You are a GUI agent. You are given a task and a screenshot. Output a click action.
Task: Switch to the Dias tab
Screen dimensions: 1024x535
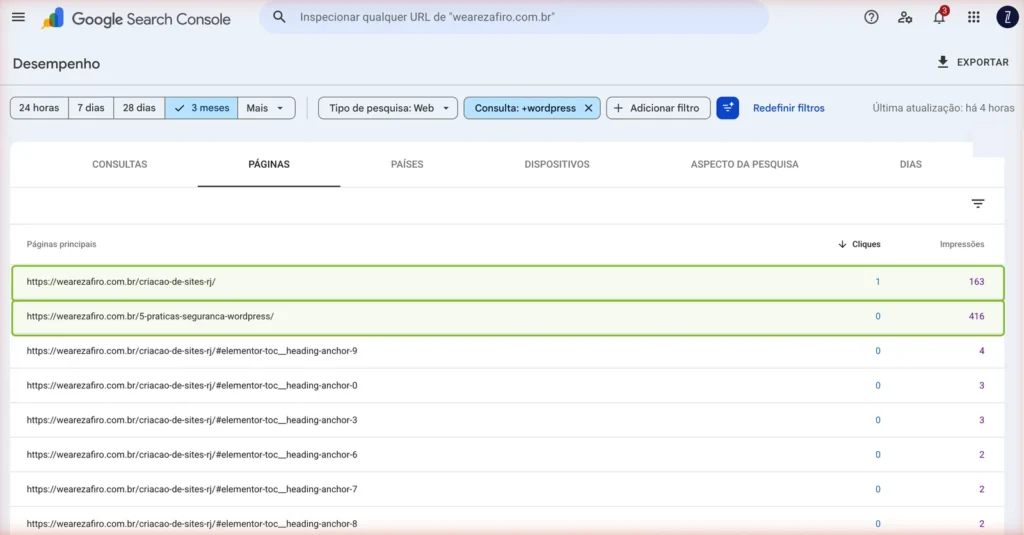910,165
